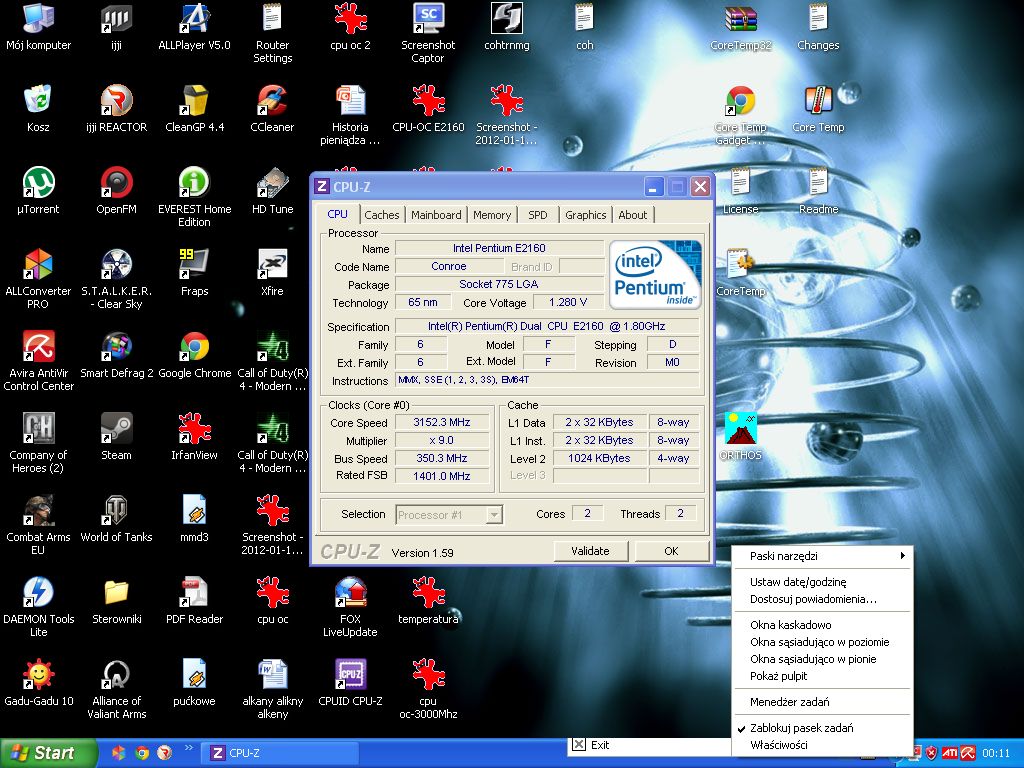Image resolution: width=1024 pixels, height=768 pixels.
Task: Launch World of Tanks shortcut
Action: pyautogui.click(x=116, y=520)
